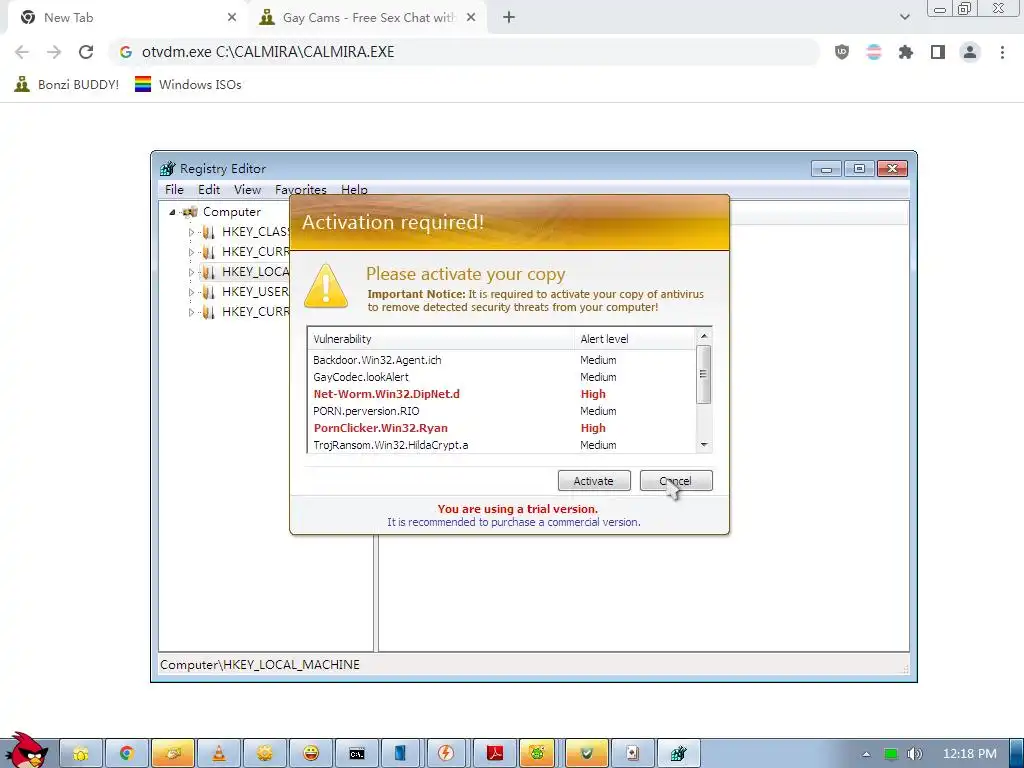Expand the last HKEY_CURR tree node
This screenshot has width=1024, height=768.
point(191,312)
